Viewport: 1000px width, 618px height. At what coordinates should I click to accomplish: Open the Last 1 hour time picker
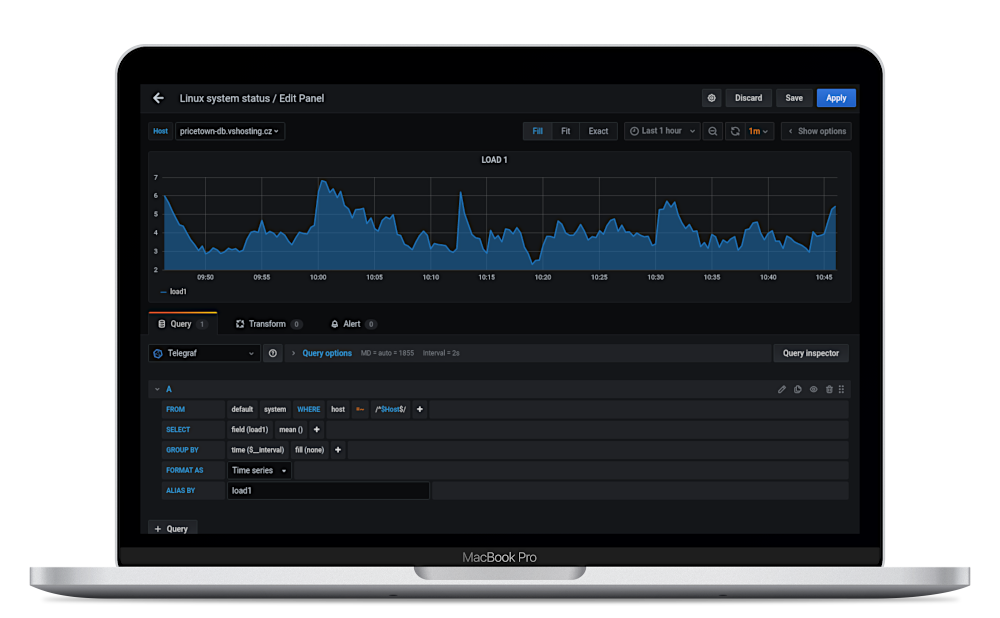(662, 131)
